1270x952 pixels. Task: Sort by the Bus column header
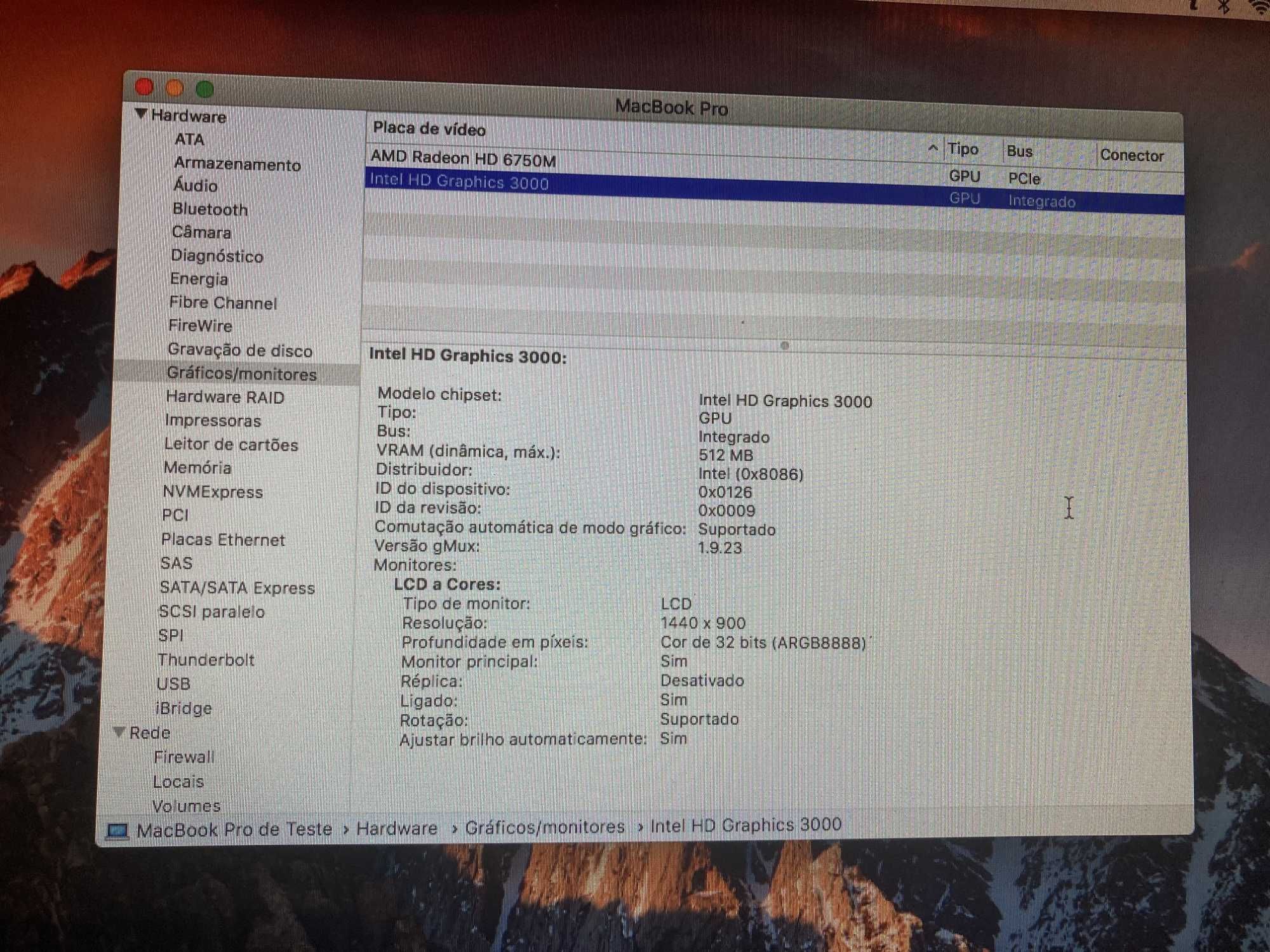point(1019,151)
